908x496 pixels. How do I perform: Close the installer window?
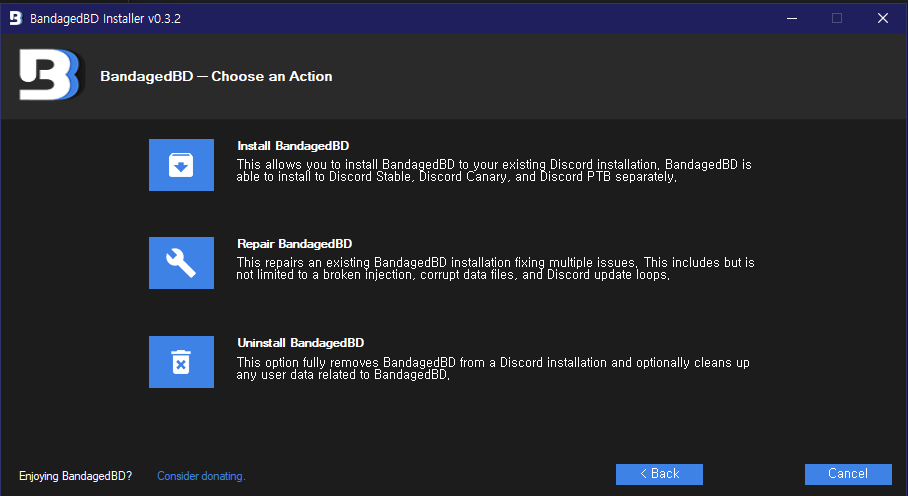click(x=883, y=18)
